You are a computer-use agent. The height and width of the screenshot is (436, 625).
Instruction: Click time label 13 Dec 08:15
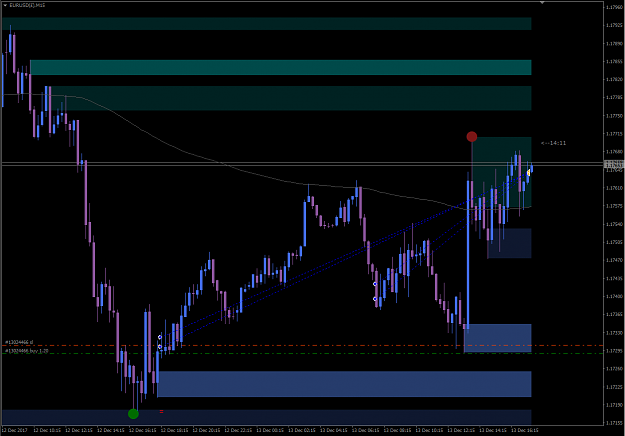(x=397, y=430)
